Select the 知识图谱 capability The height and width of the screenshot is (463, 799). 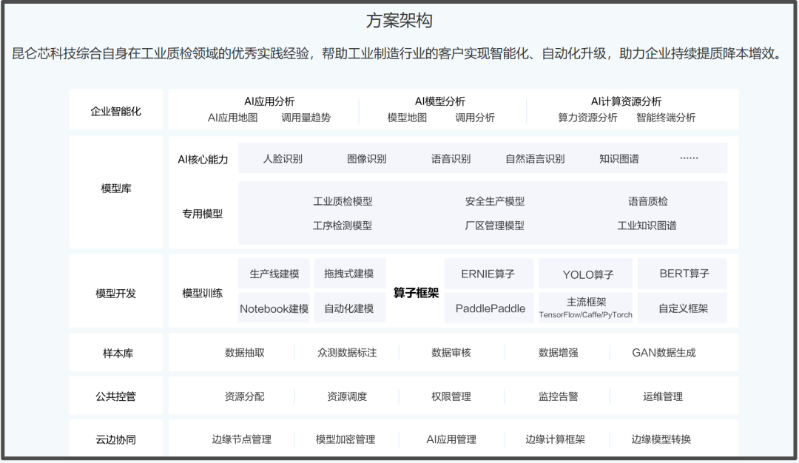pyautogui.click(x=619, y=159)
